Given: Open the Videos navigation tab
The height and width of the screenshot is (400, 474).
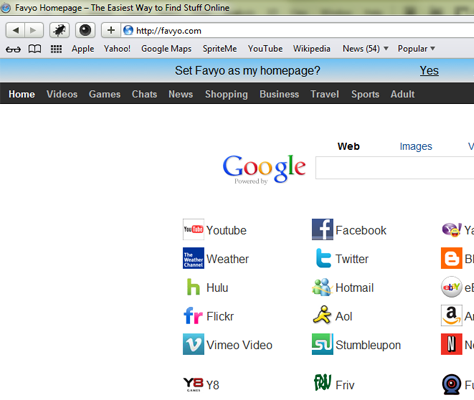Looking at the screenshot, I should (62, 94).
